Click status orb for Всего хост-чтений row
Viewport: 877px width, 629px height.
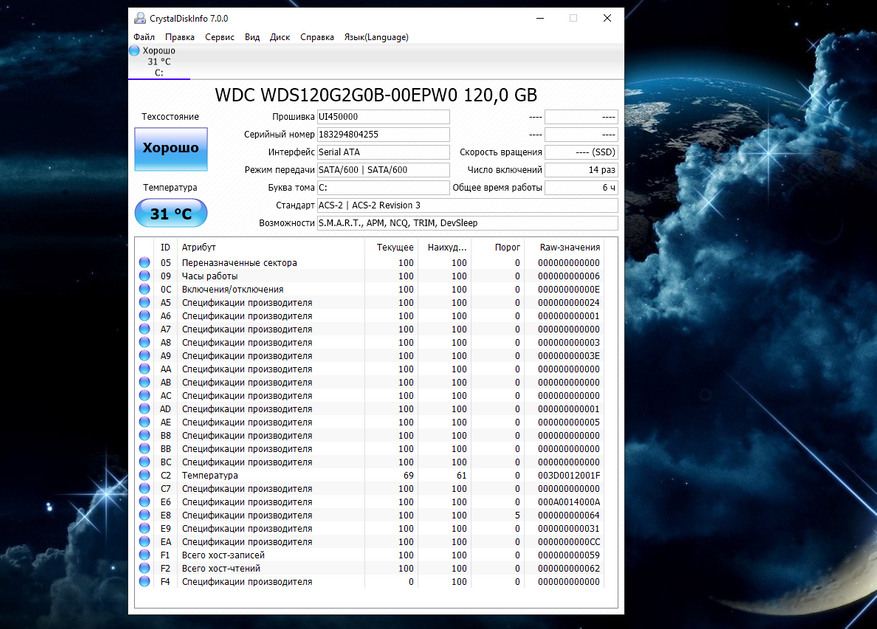(145, 569)
